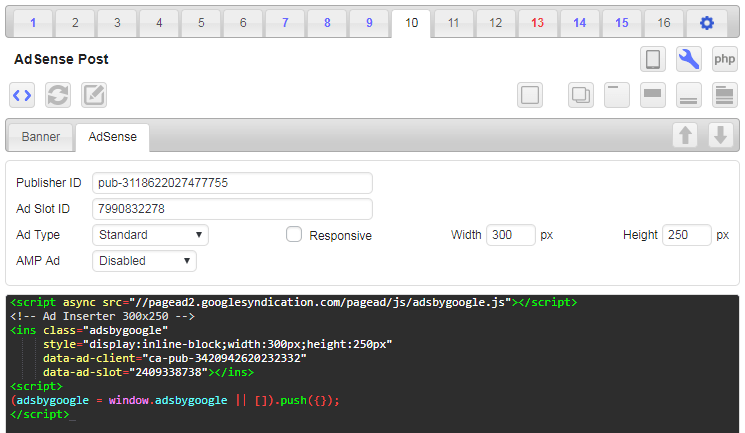745x433 pixels.
Task: Select the full lines layout icon
Action: [x=725, y=95]
